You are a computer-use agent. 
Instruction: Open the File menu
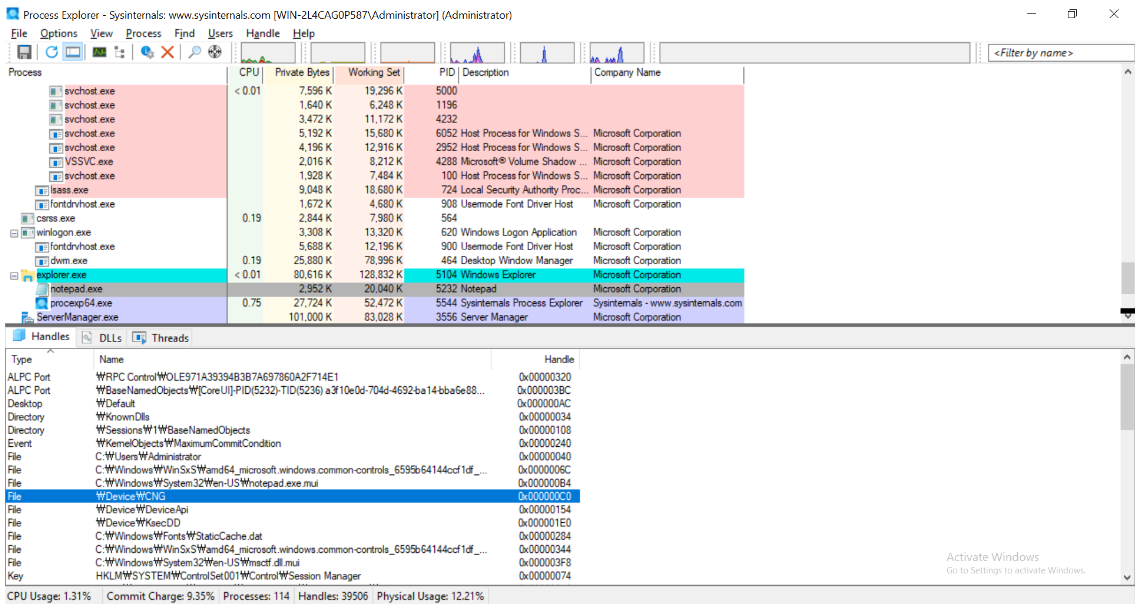coord(19,33)
